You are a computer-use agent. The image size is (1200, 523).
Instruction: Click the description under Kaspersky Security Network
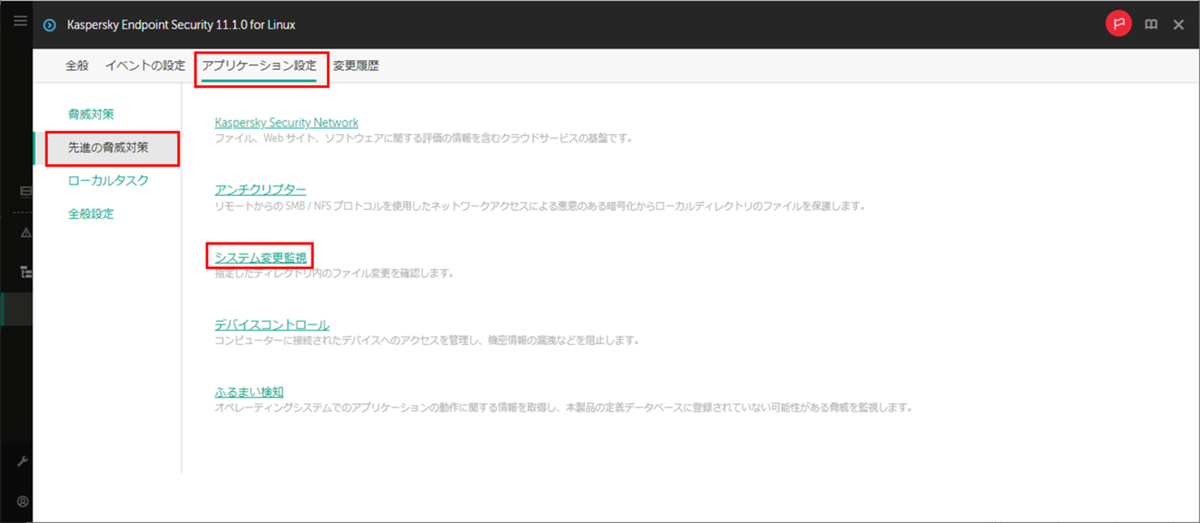[424, 138]
